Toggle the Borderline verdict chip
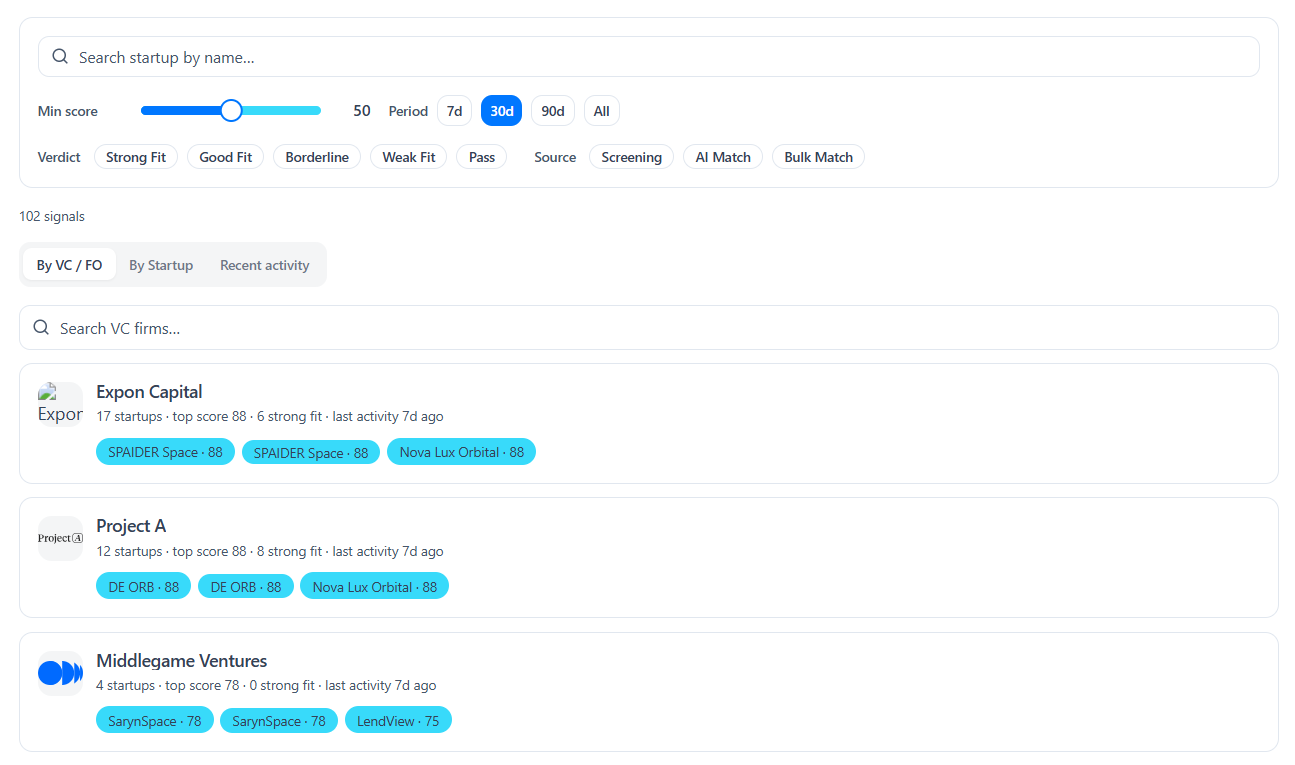1295x765 pixels. click(317, 157)
